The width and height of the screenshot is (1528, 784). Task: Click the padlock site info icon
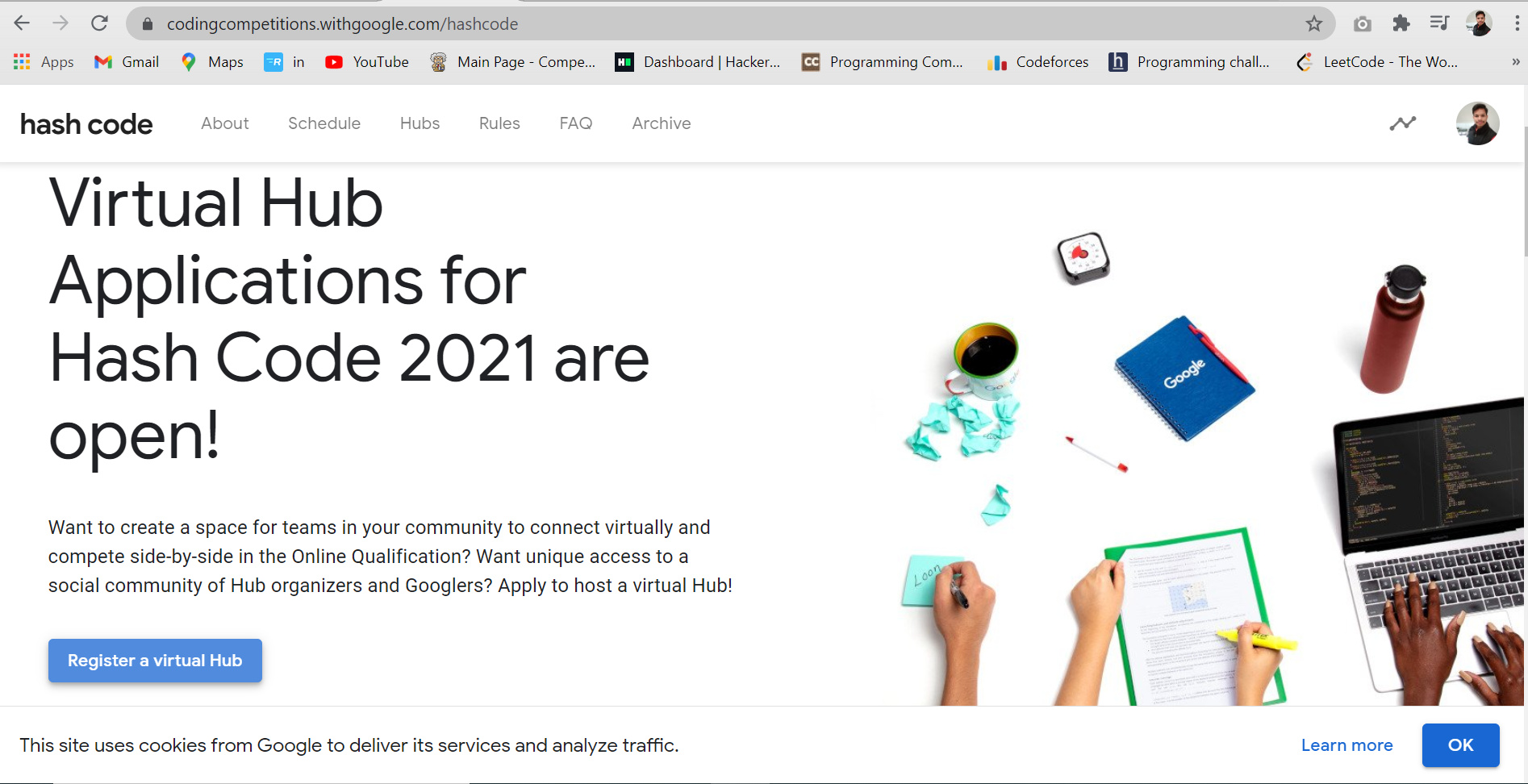pyautogui.click(x=148, y=24)
